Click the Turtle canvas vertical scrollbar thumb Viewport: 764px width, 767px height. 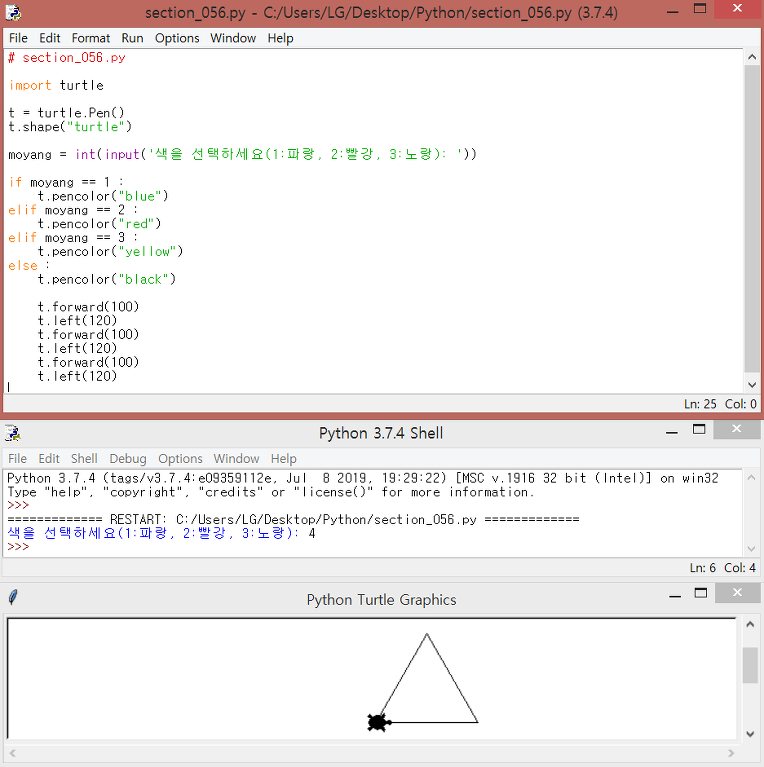(x=750, y=665)
